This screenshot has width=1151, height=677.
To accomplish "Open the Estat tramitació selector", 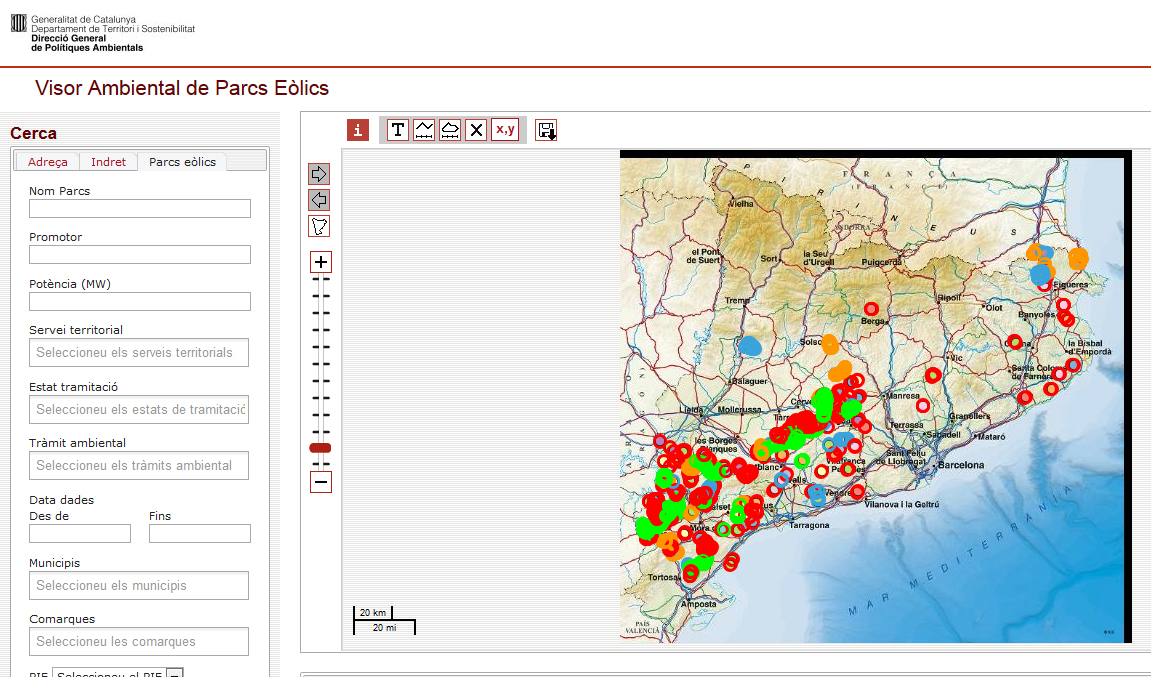I will (x=139, y=409).
